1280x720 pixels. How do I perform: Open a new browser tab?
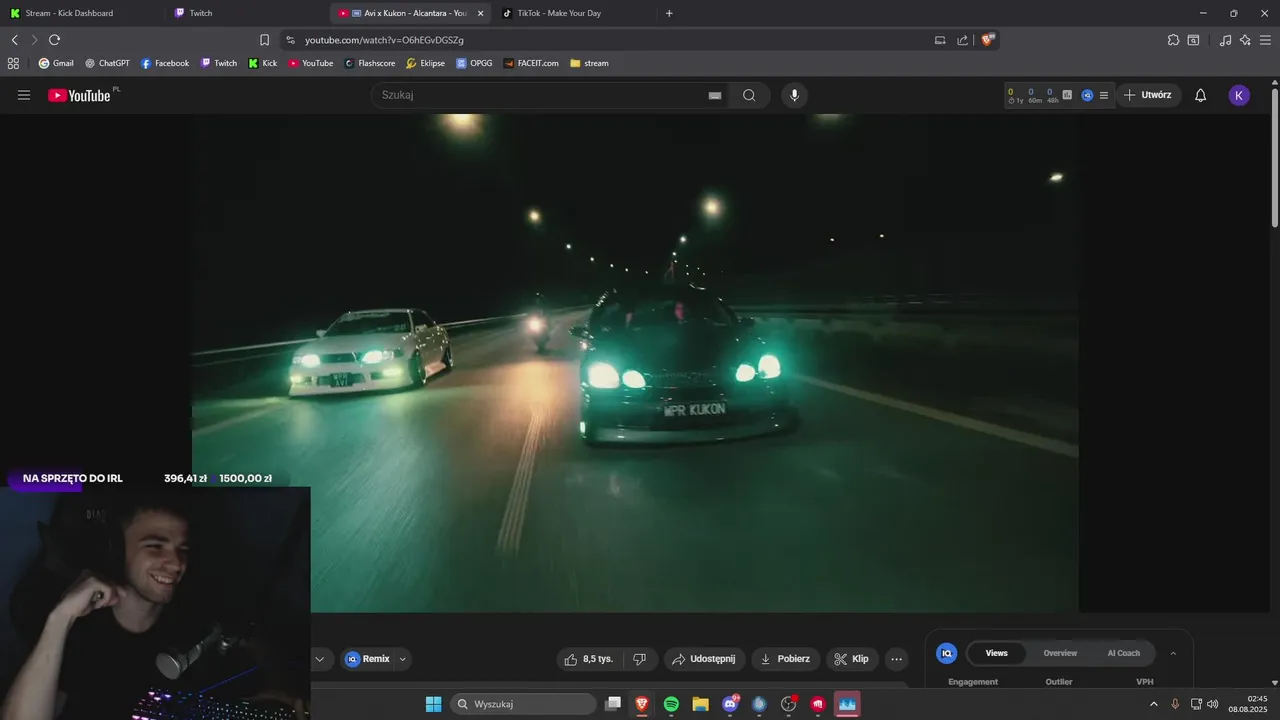[x=669, y=13]
